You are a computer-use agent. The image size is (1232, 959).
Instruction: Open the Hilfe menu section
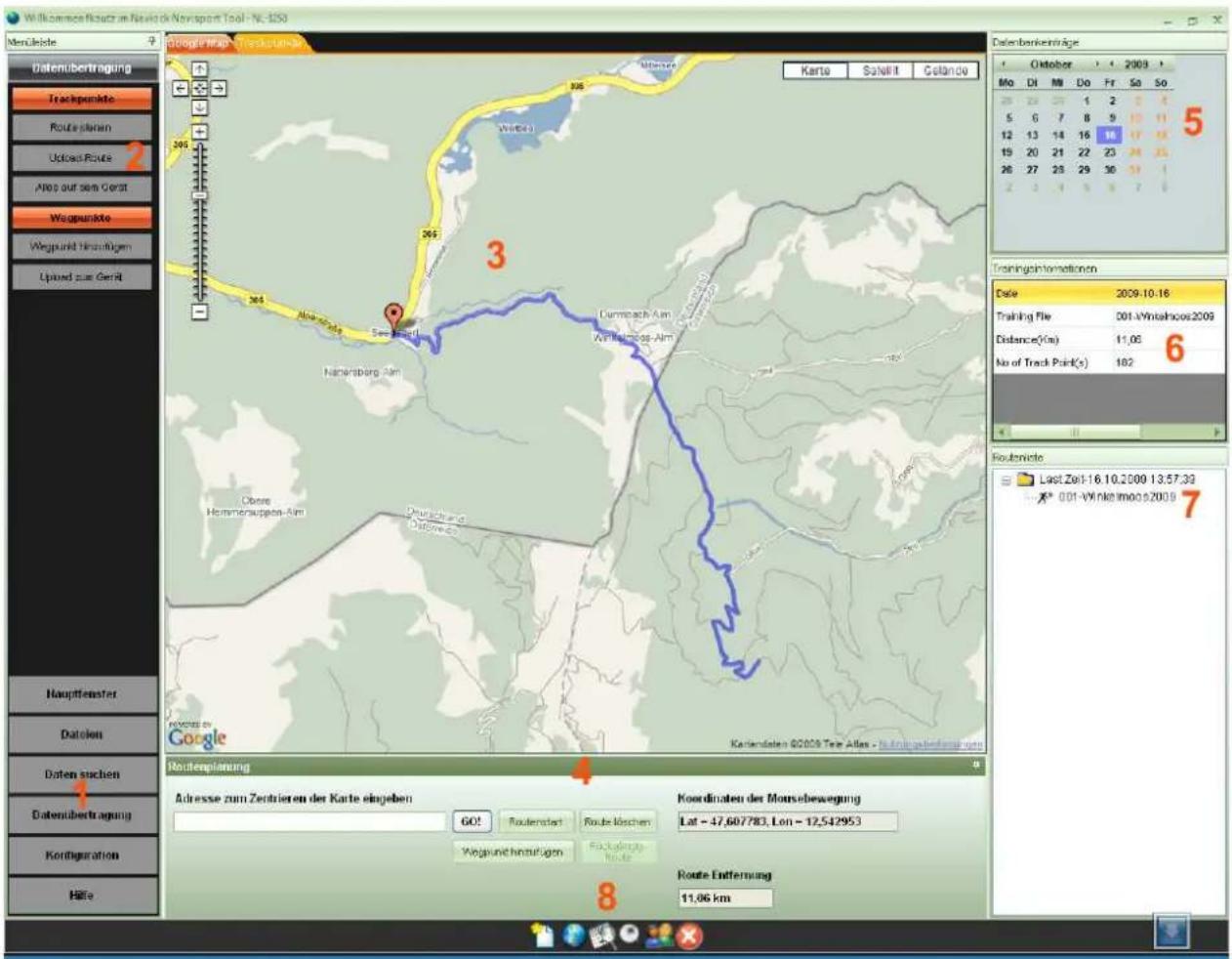point(82,896)
